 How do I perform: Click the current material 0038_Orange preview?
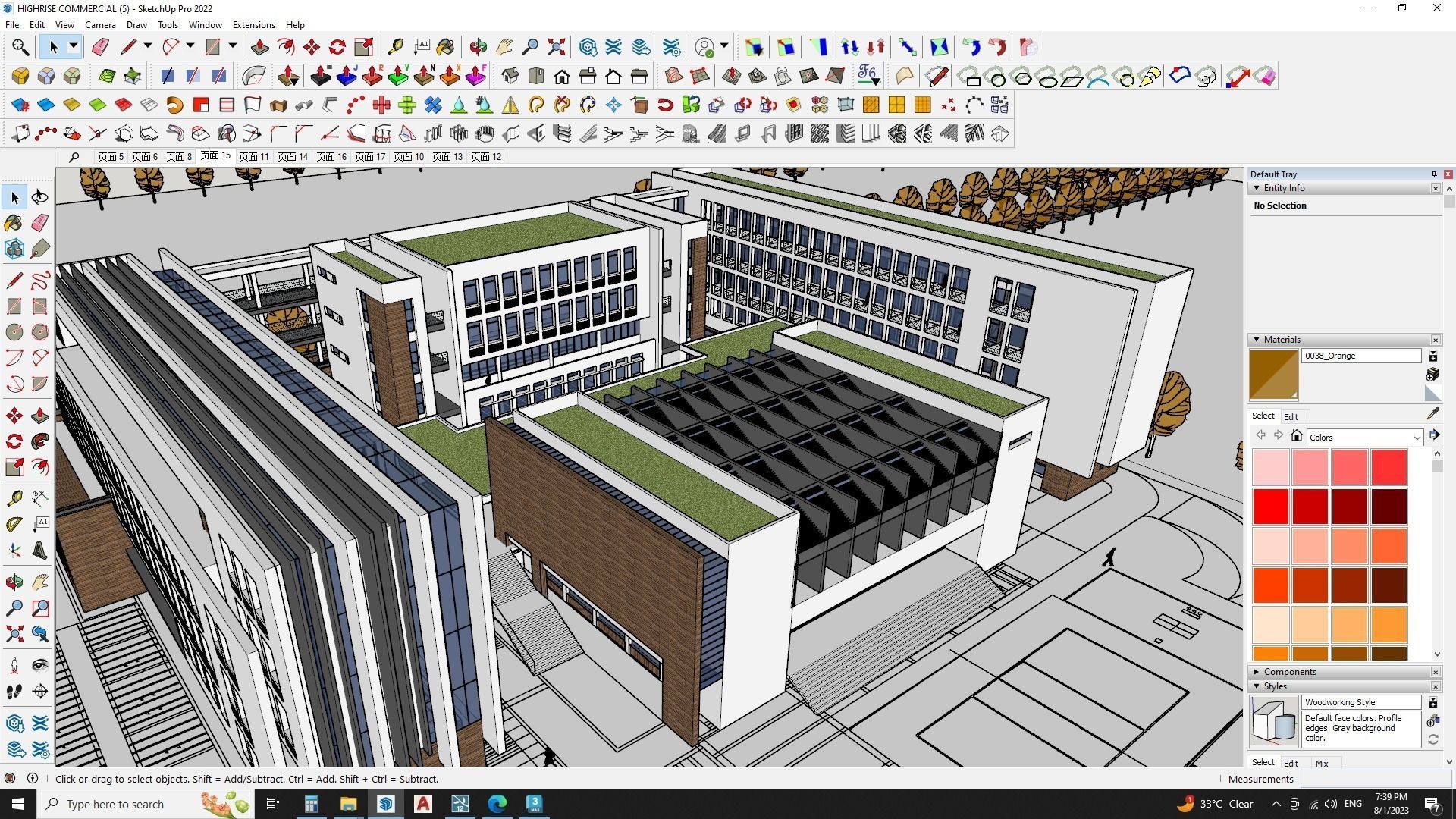[x=1274, y=375]
